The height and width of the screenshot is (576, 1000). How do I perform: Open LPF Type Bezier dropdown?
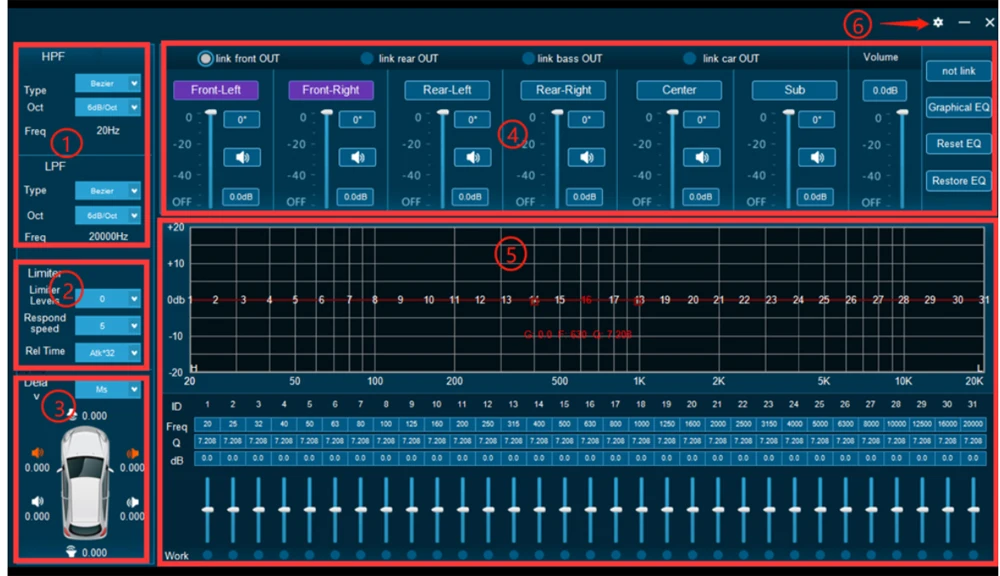108,191
